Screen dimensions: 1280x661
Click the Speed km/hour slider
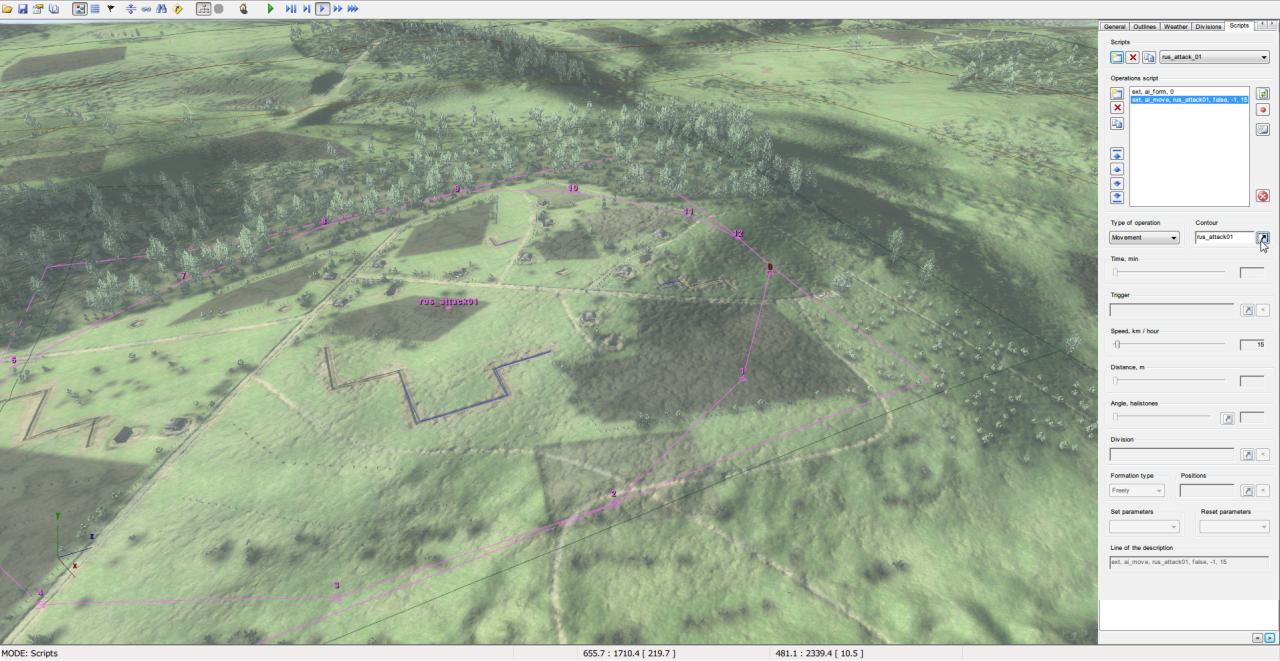pyautogui.click(x=1168, y=344)
